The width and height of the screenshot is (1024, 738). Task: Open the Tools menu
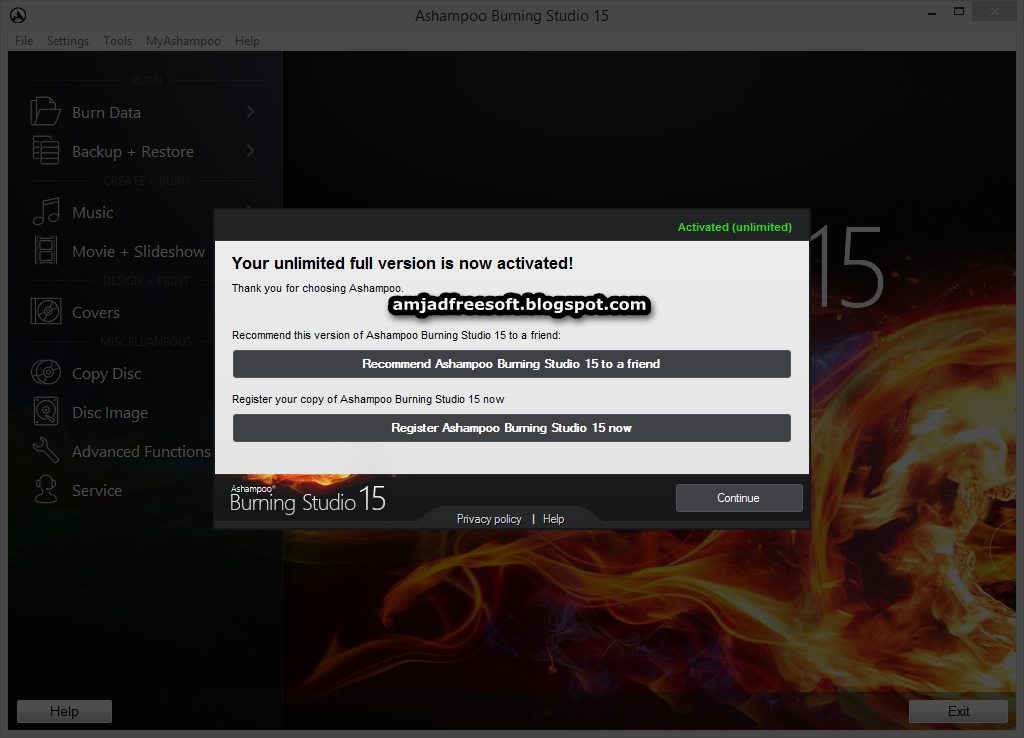tap(118, 40)
